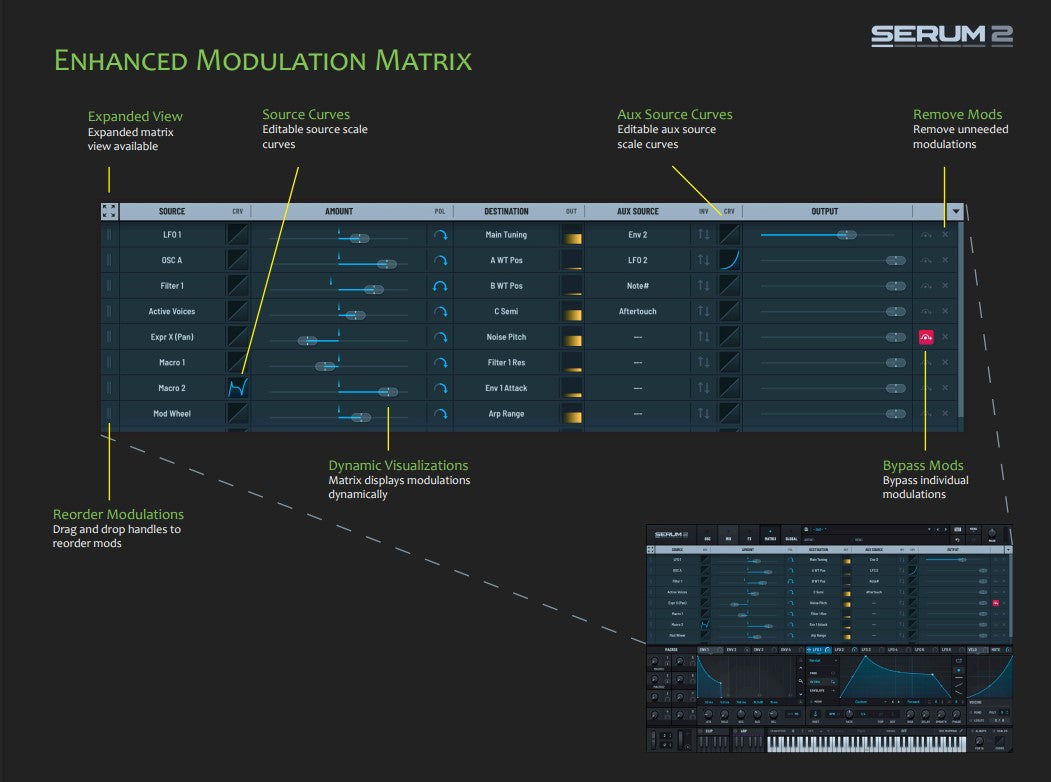Open the Expr X (Pan) source selector
1051x782 pixels.
tap(172, 337)
